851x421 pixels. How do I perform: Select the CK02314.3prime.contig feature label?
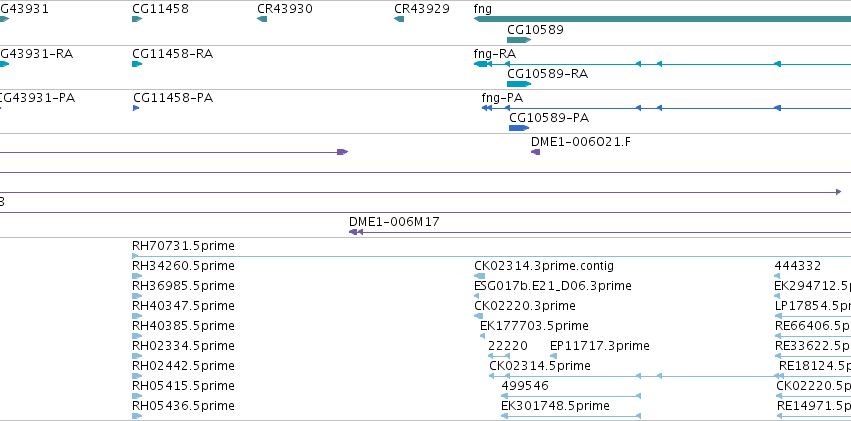[x=544, y=266]
